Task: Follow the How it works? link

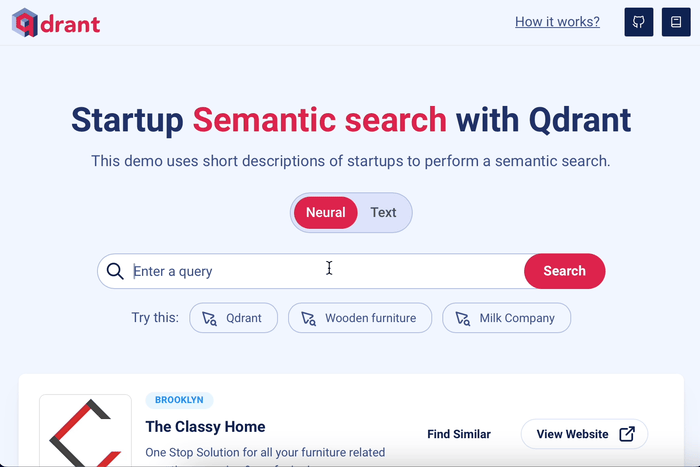Action: click(557, 22)
